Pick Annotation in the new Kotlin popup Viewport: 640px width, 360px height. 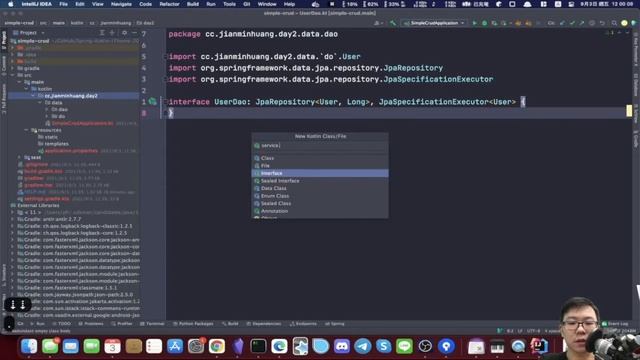[x=320, y=211]
